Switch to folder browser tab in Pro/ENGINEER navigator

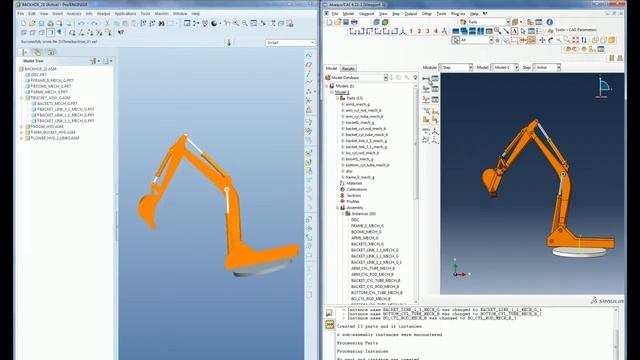(38, 52)
